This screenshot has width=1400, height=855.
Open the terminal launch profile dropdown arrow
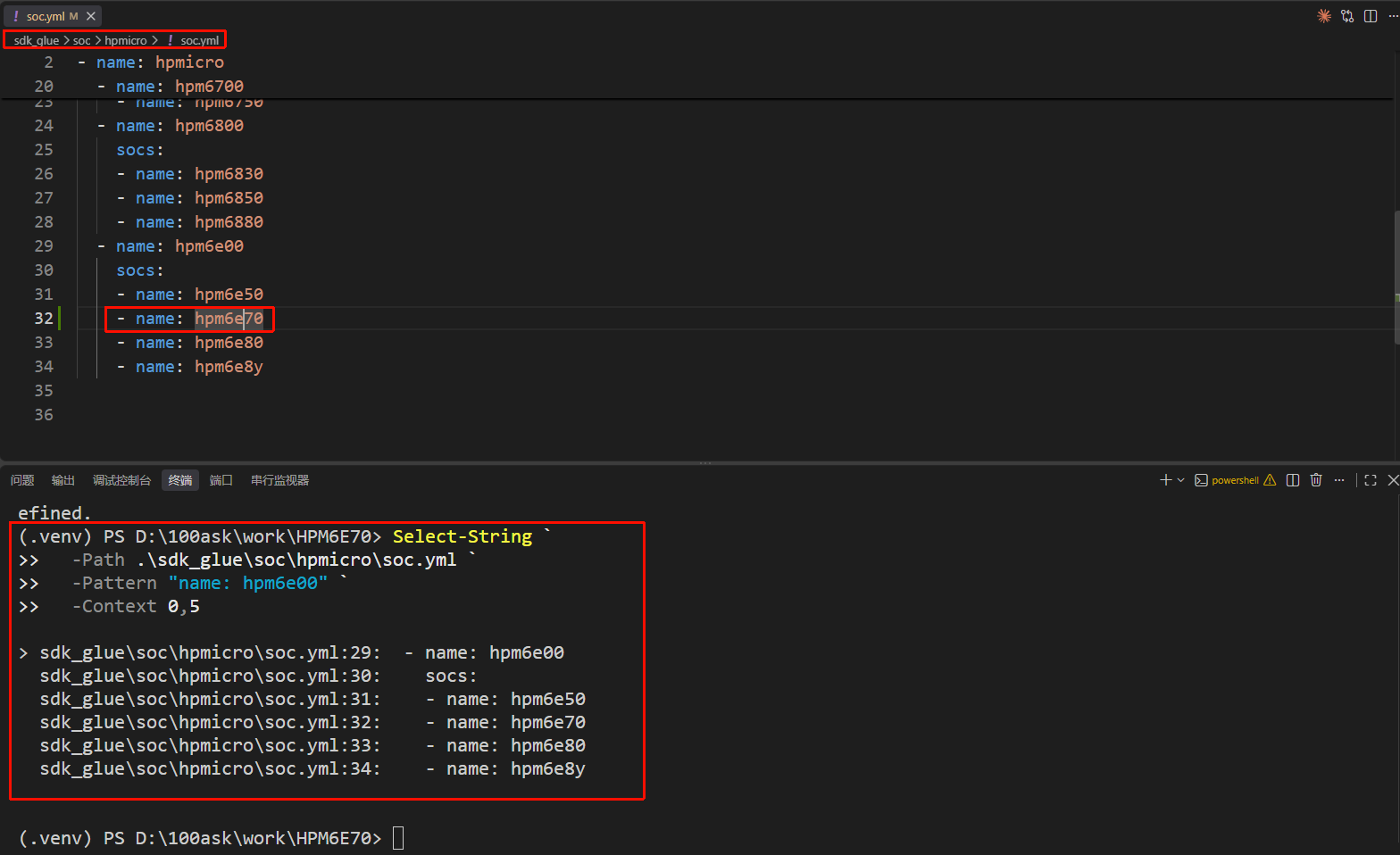point(1180,480)
